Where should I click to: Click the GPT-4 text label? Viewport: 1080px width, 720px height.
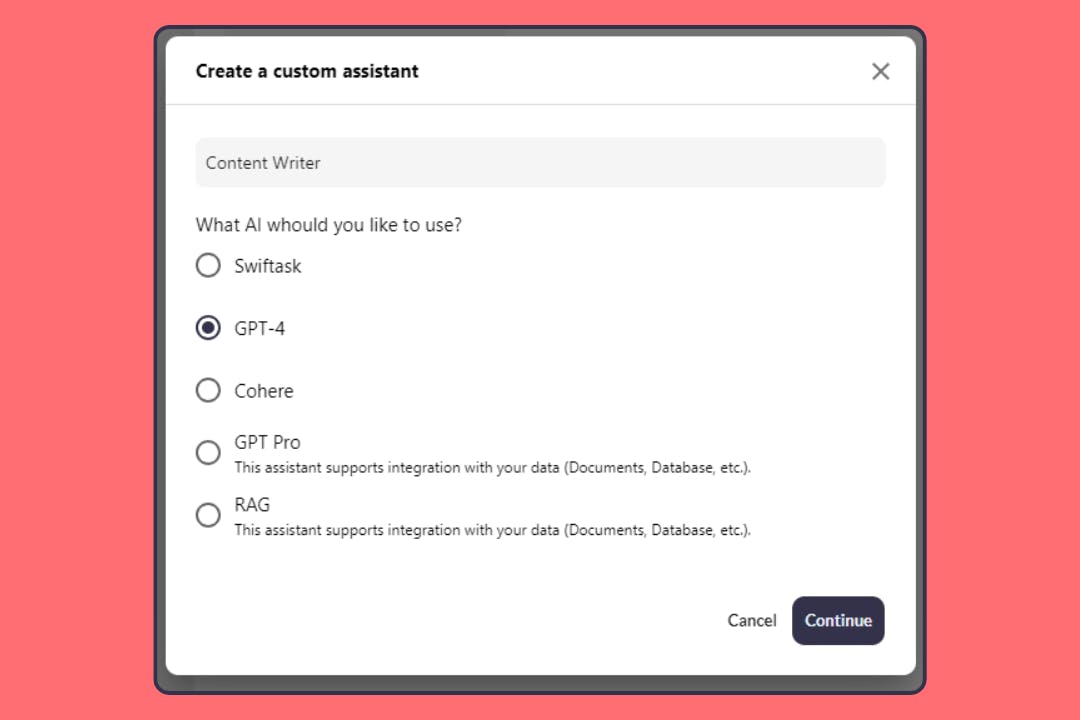click(260, 328)
